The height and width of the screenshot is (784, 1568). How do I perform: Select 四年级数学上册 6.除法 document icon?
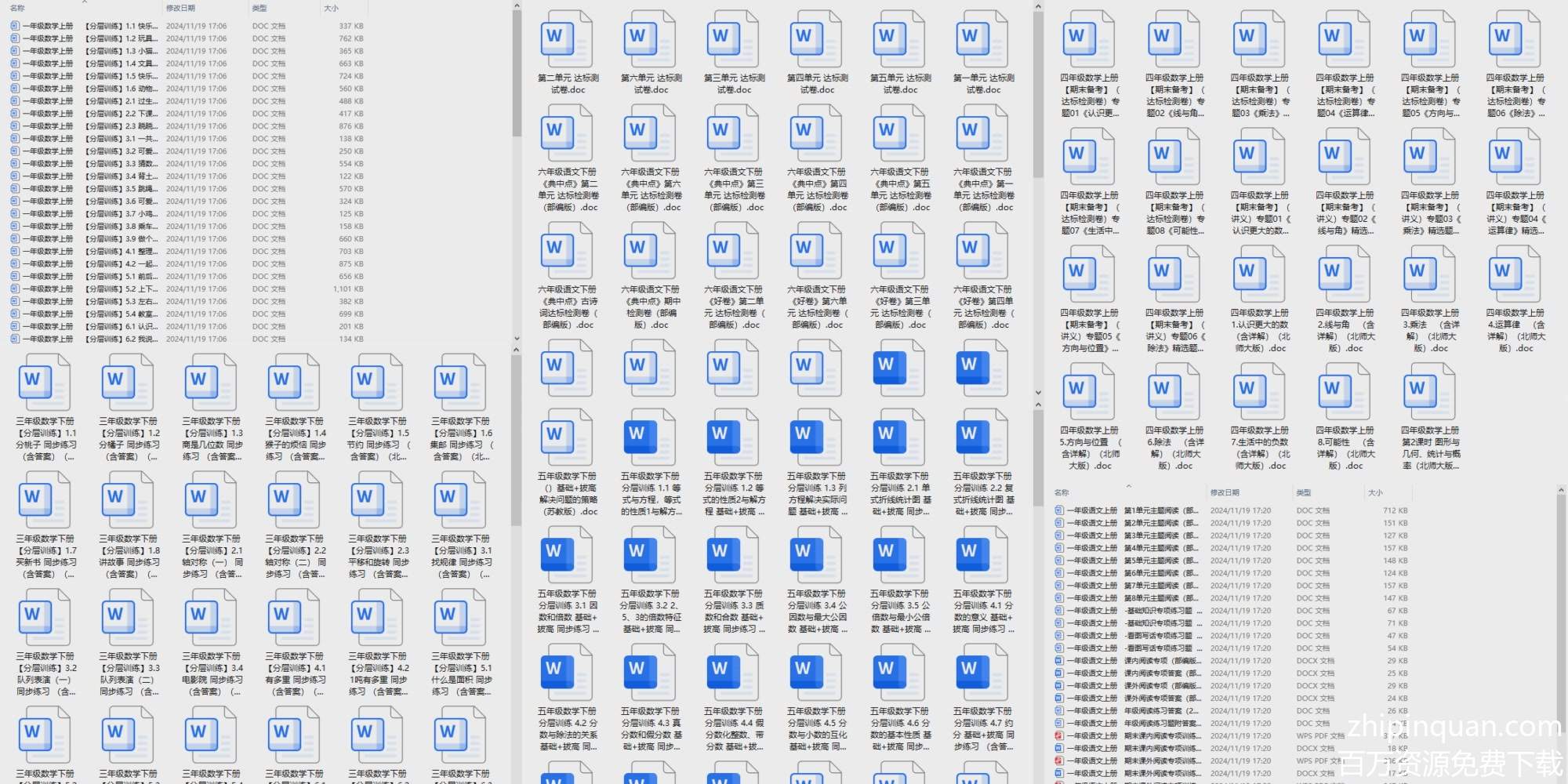1174,392
